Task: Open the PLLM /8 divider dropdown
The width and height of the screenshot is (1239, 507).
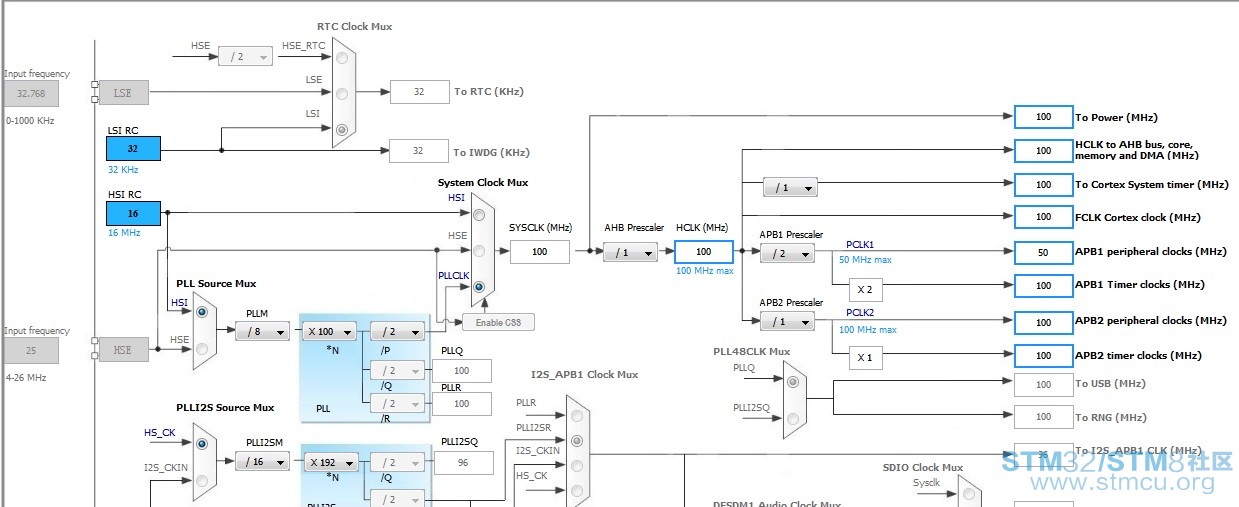Action: pos(263,331)
